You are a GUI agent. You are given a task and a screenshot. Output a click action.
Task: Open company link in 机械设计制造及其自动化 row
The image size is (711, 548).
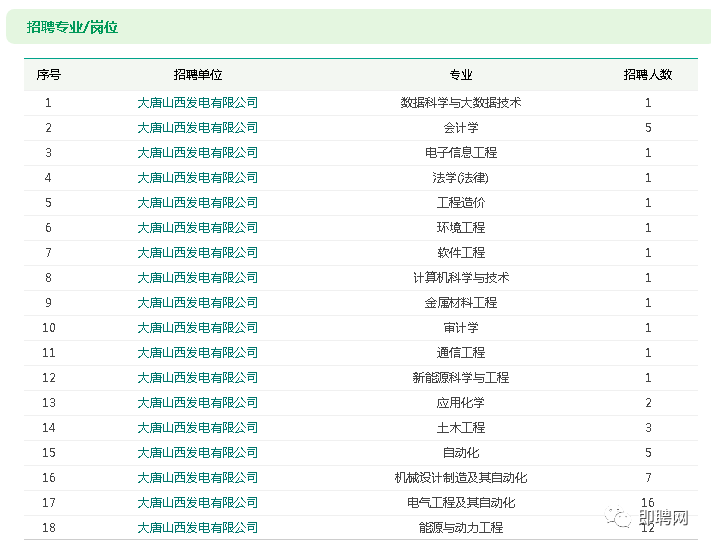click(198, 477)
